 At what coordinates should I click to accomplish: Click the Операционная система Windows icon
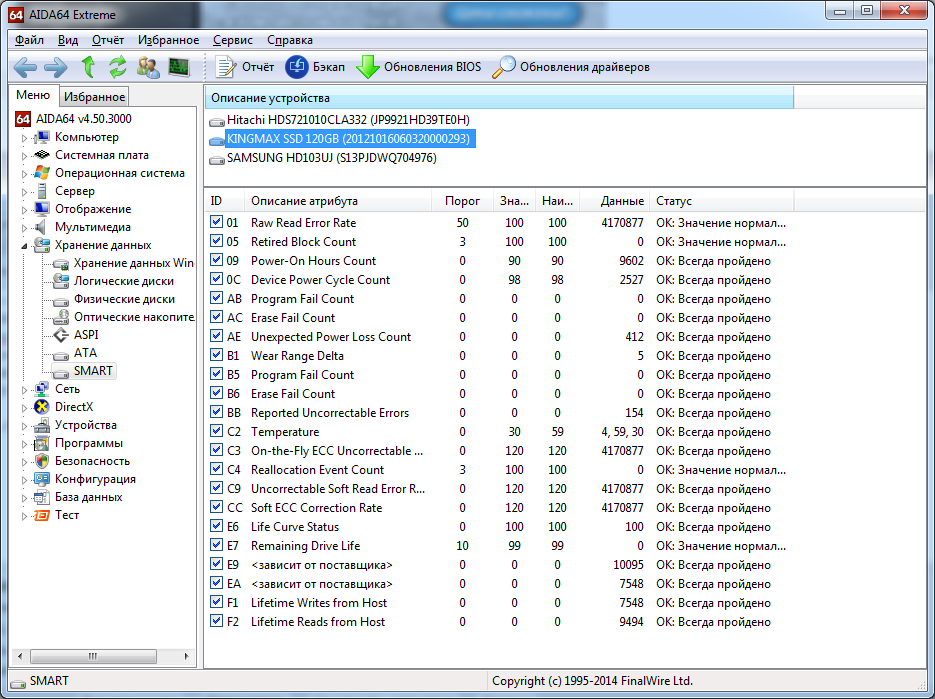coord(42,173)
